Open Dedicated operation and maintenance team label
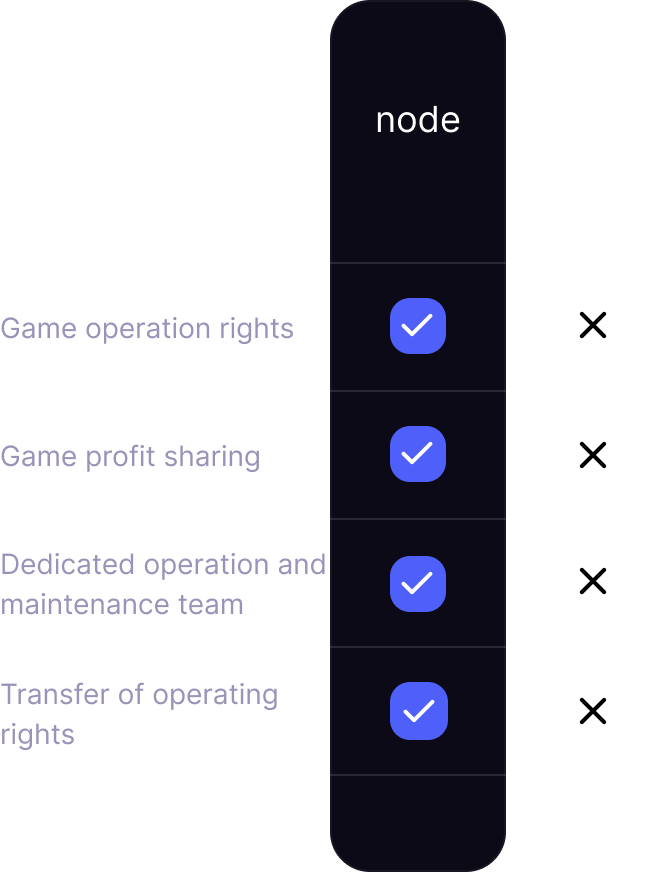 pos(163,584)
